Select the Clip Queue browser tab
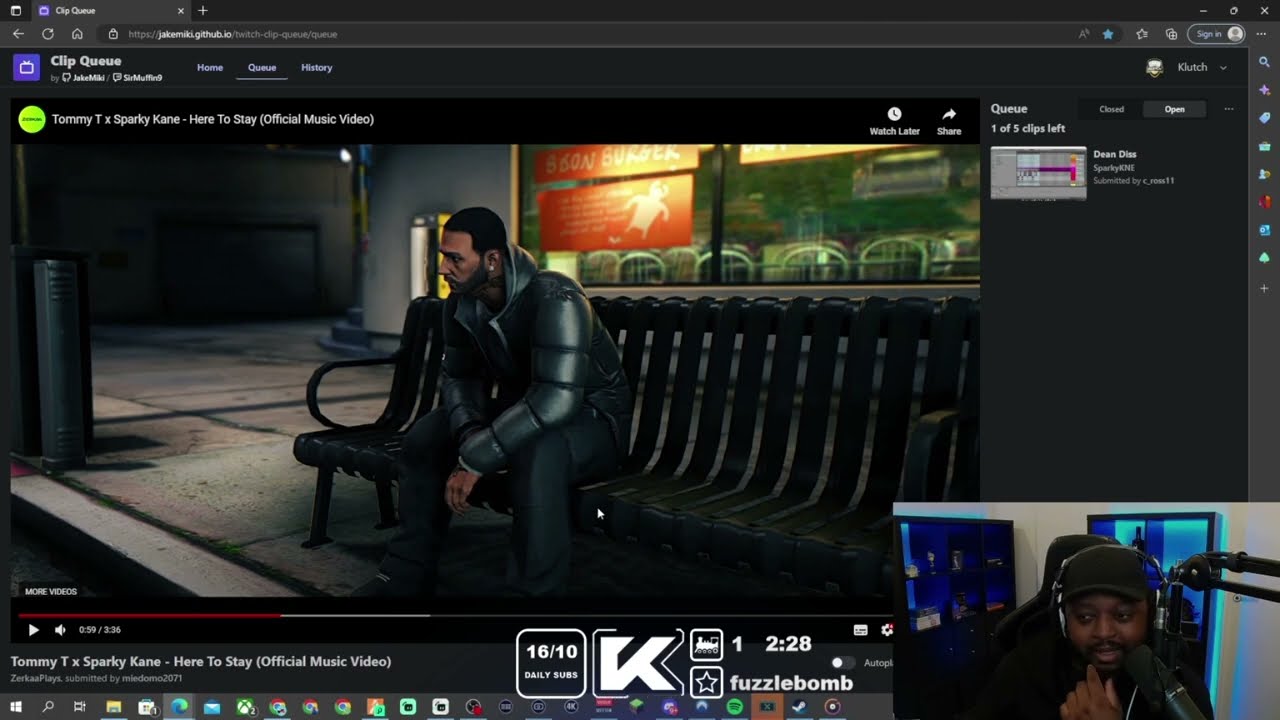 tap(110, 10)
